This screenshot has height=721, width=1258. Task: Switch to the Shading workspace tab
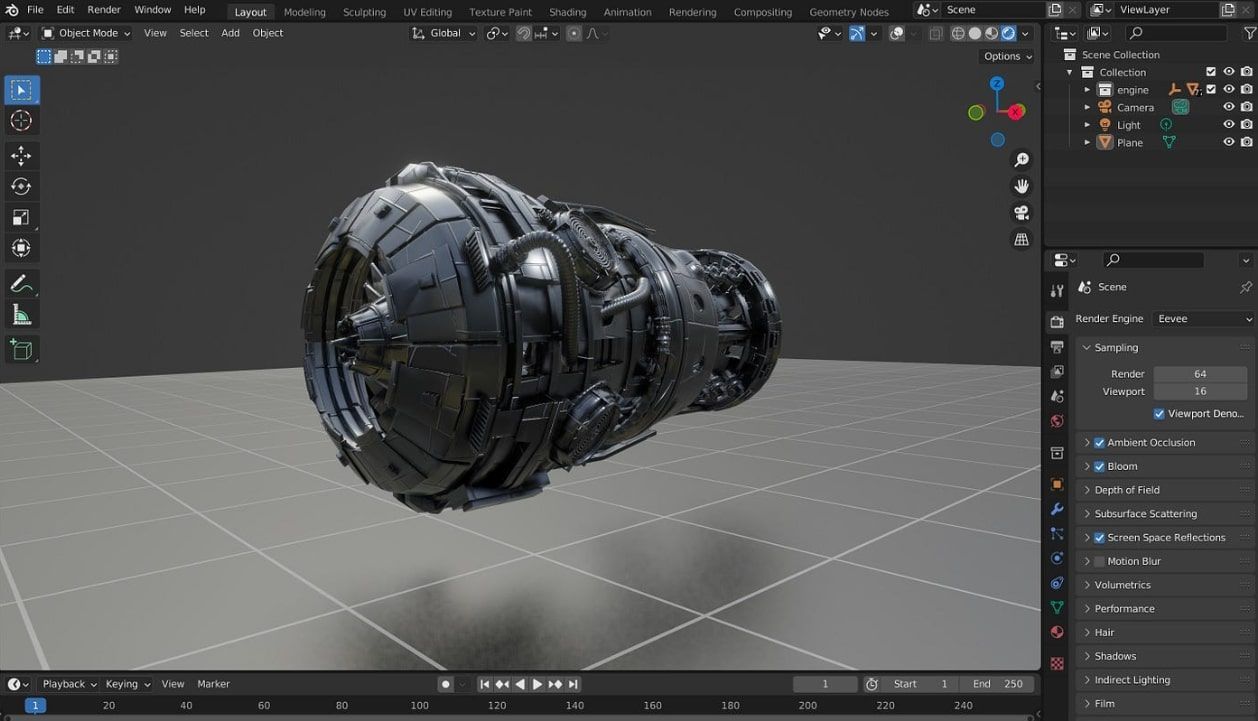pyautogui.click(x=567, y=11)
